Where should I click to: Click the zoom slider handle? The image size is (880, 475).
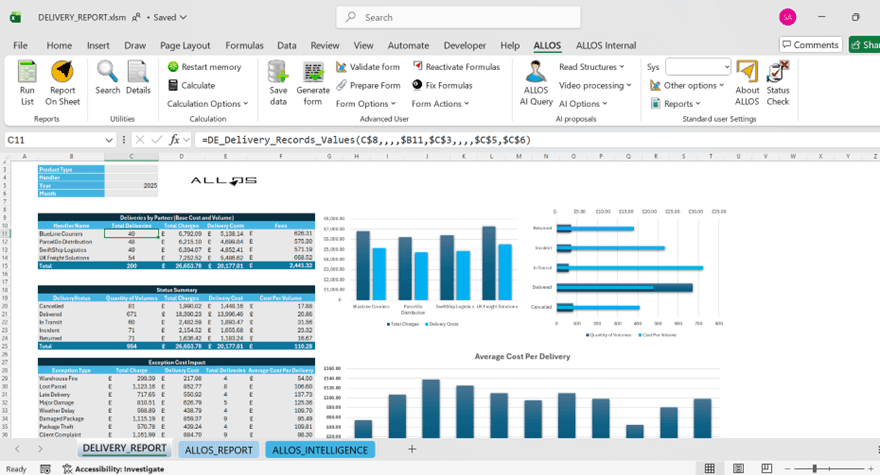[x=814, y=468]
